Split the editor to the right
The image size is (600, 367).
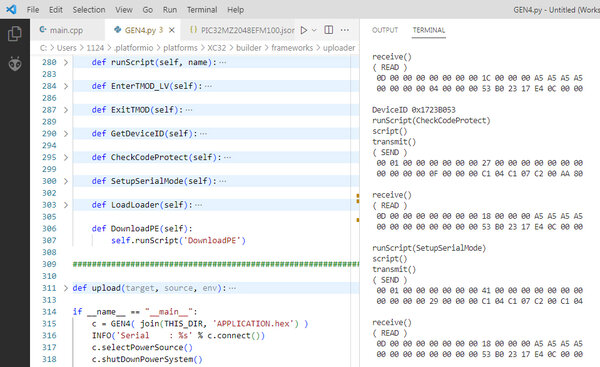[x=329, y=30]
